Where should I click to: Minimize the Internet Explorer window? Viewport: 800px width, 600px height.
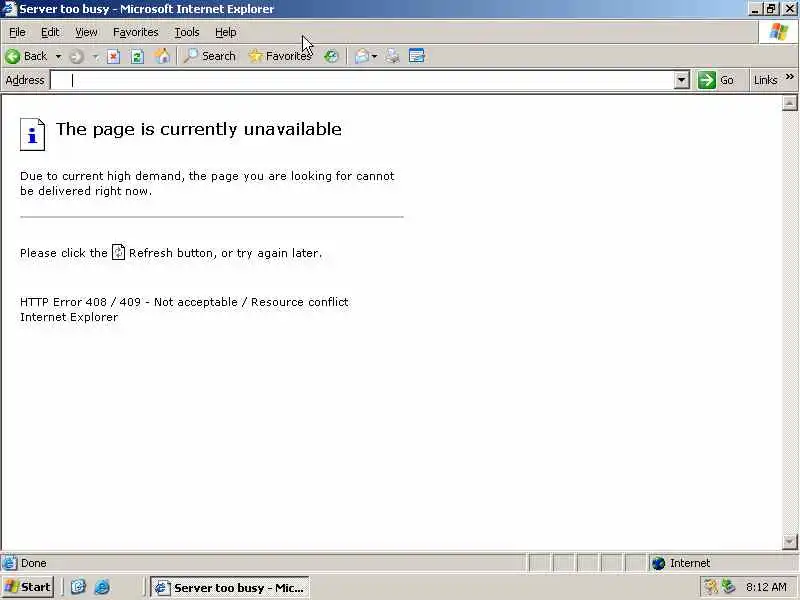coord(755,9)
